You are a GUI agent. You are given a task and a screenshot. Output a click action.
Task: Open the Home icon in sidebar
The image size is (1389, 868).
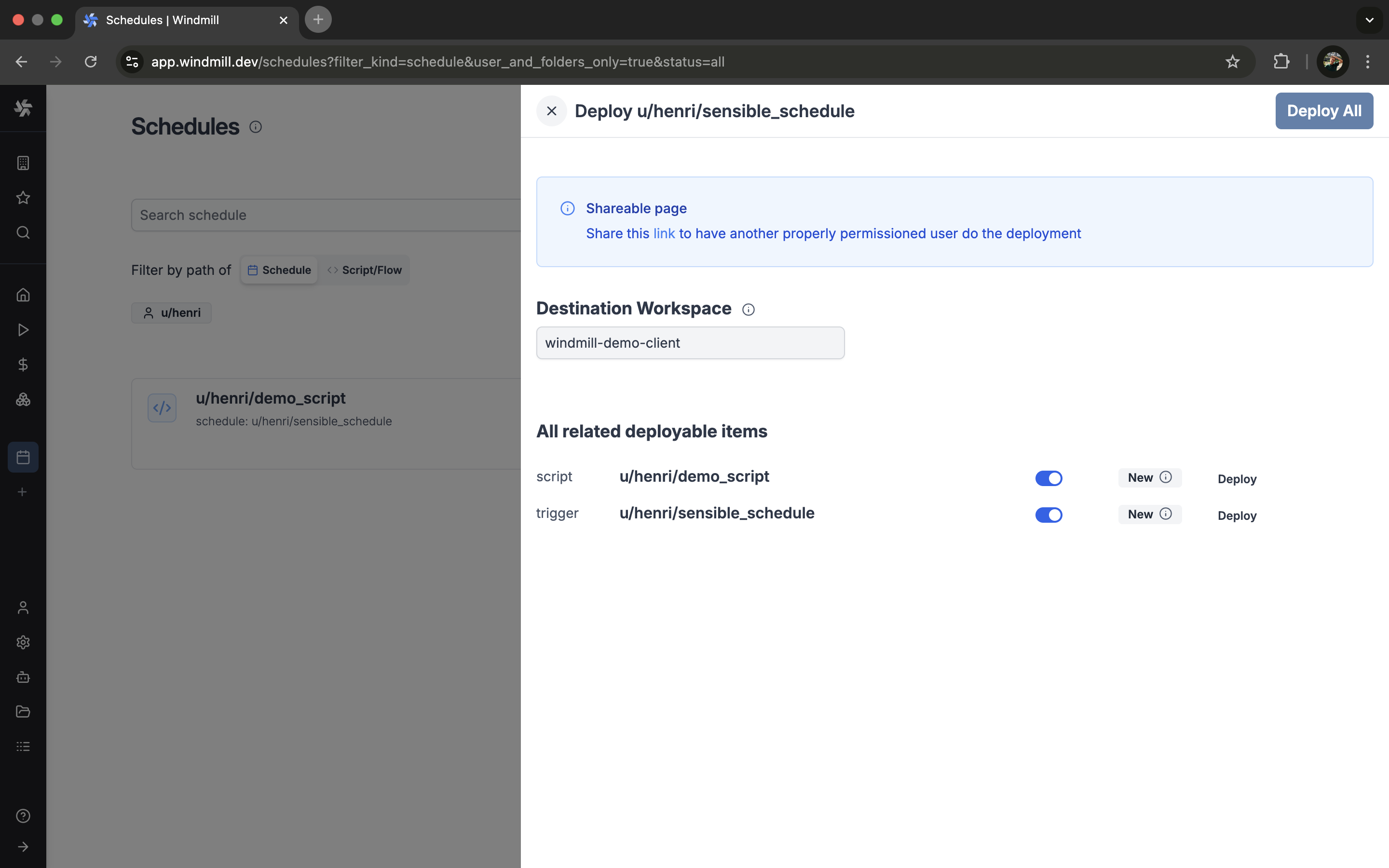[x=23, y=295]
